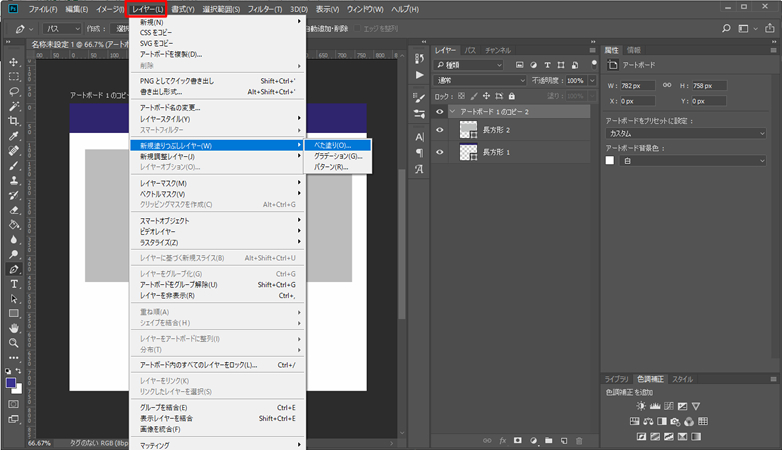Click PNG としてクイック書き出し menu entry
The image size is (782, 450).
(217, 81)
